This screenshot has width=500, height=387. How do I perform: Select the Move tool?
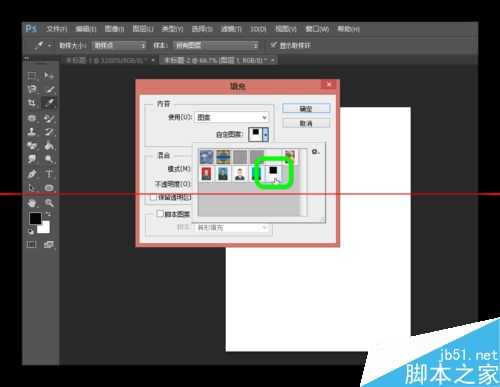(x=49, y=76)
